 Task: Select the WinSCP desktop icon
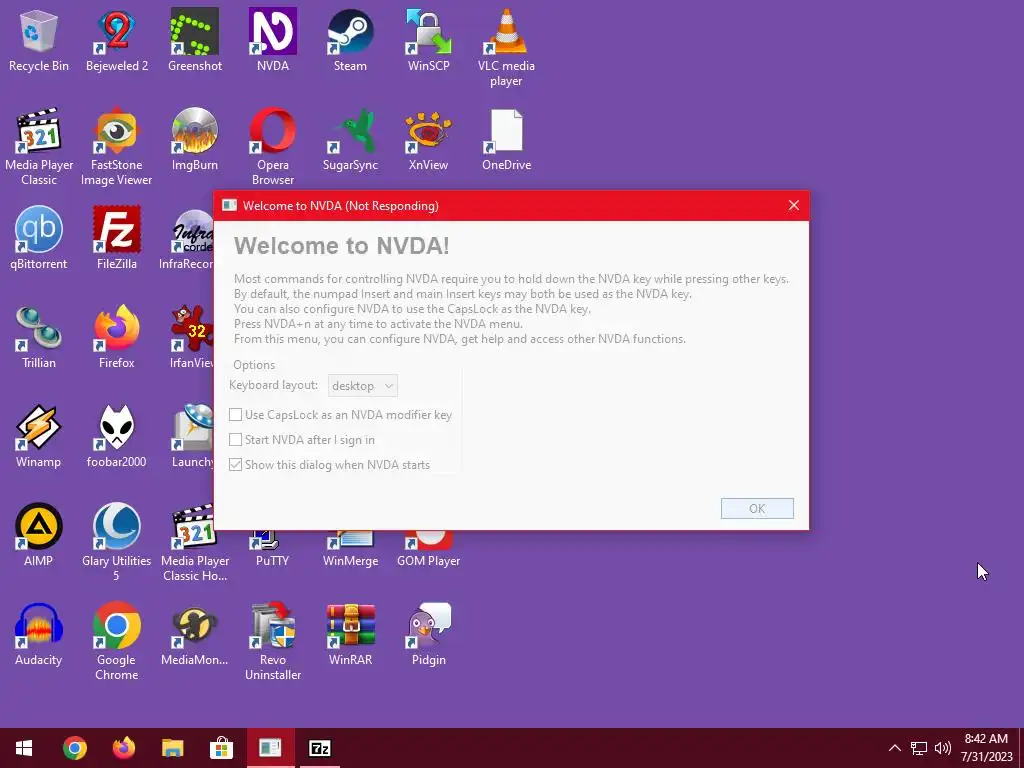click(428, 40)
